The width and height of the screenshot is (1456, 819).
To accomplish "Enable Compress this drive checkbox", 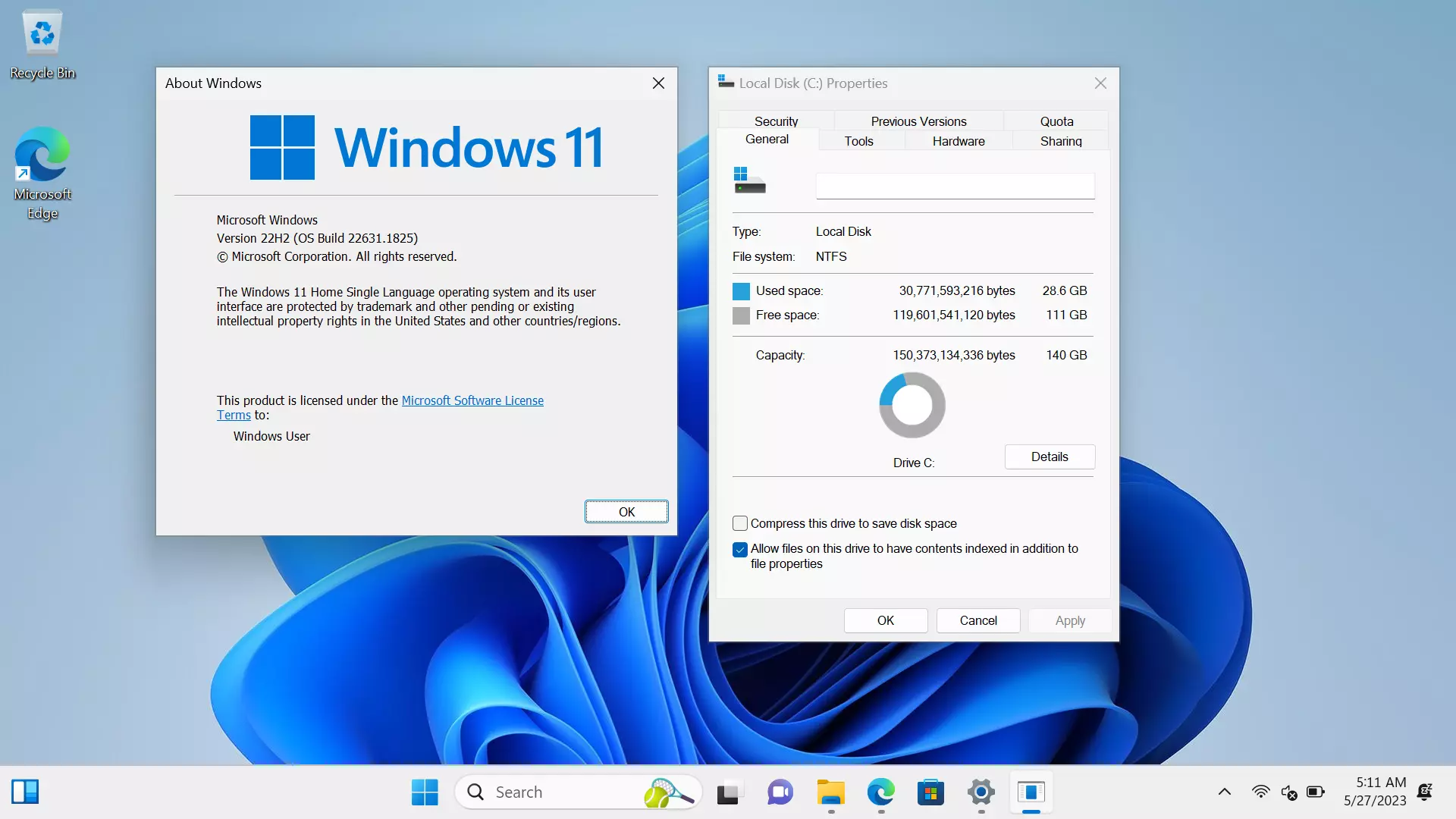I will click(x=740, y=523).
